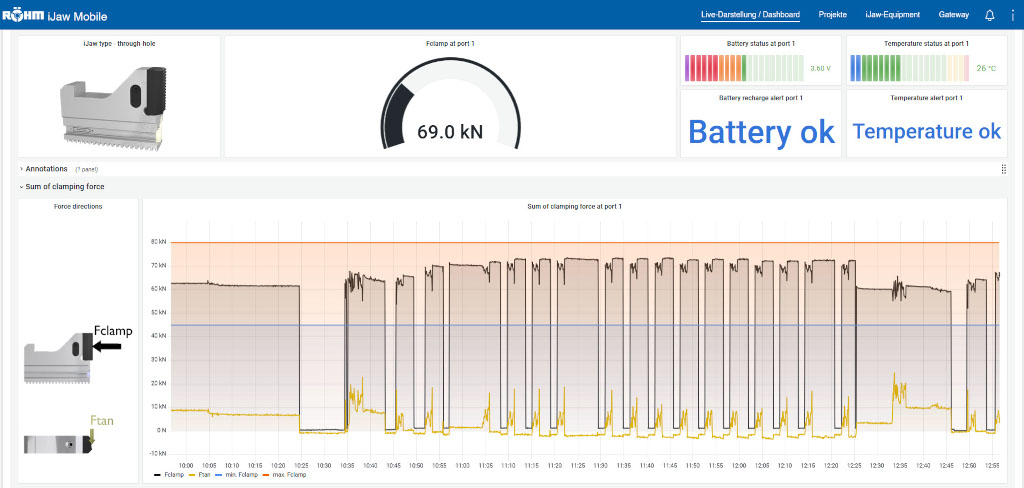
Task: Open the notifications bell icon
Action: (x=989, y=15)
